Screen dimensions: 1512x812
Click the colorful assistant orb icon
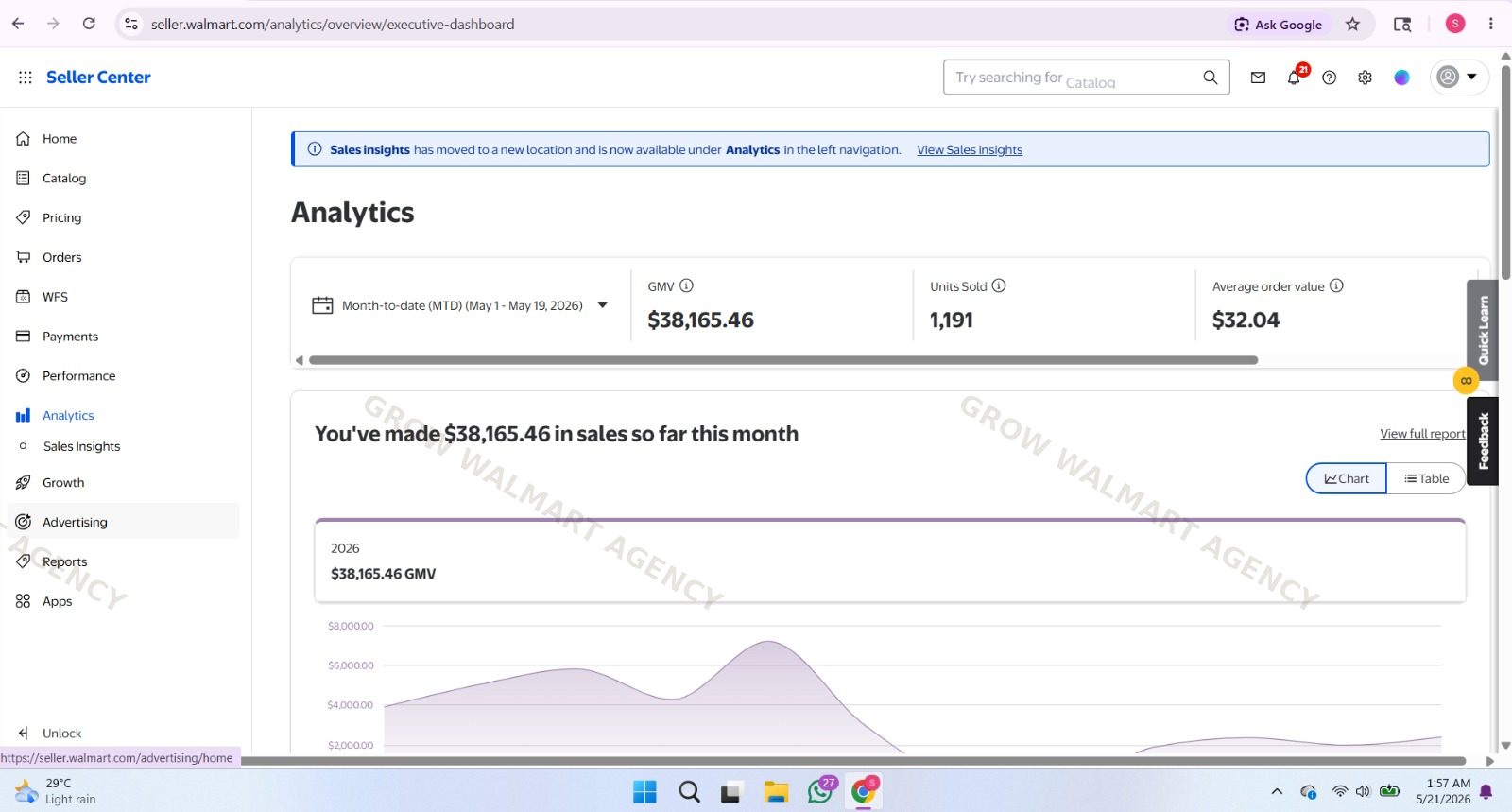coord(1401,78)
